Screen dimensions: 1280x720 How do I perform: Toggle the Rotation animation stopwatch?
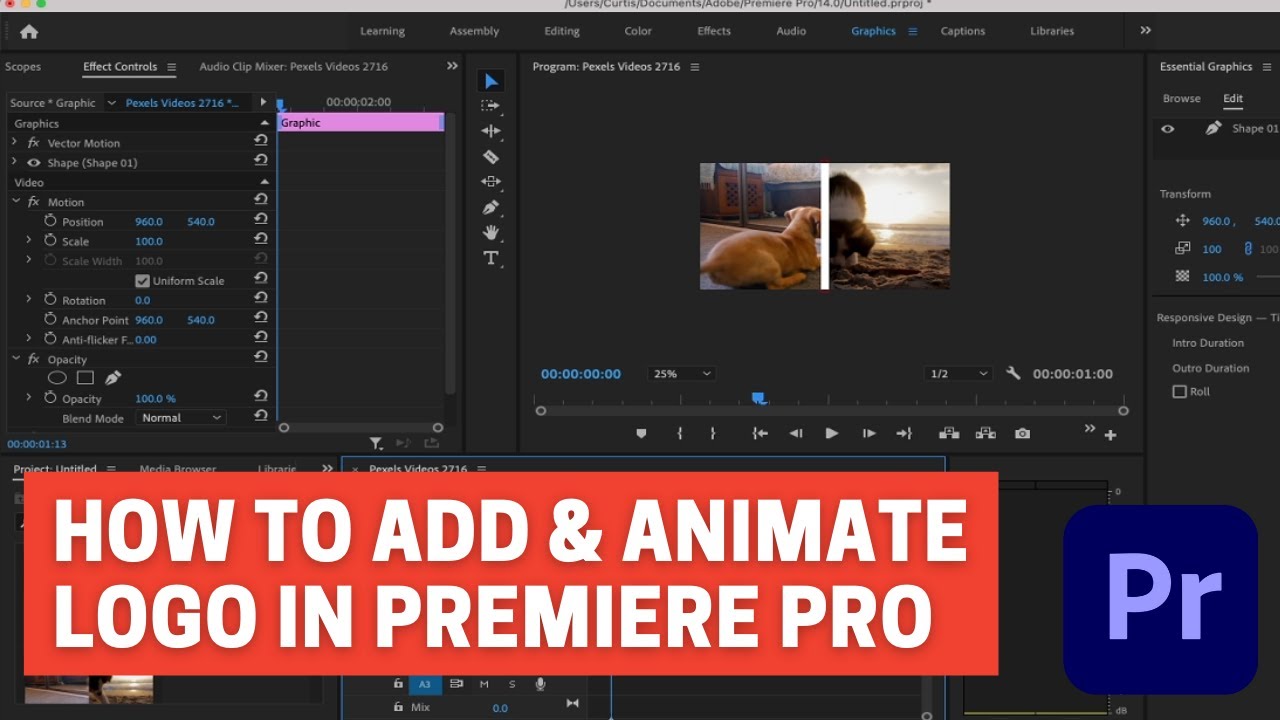click(51, 299)
